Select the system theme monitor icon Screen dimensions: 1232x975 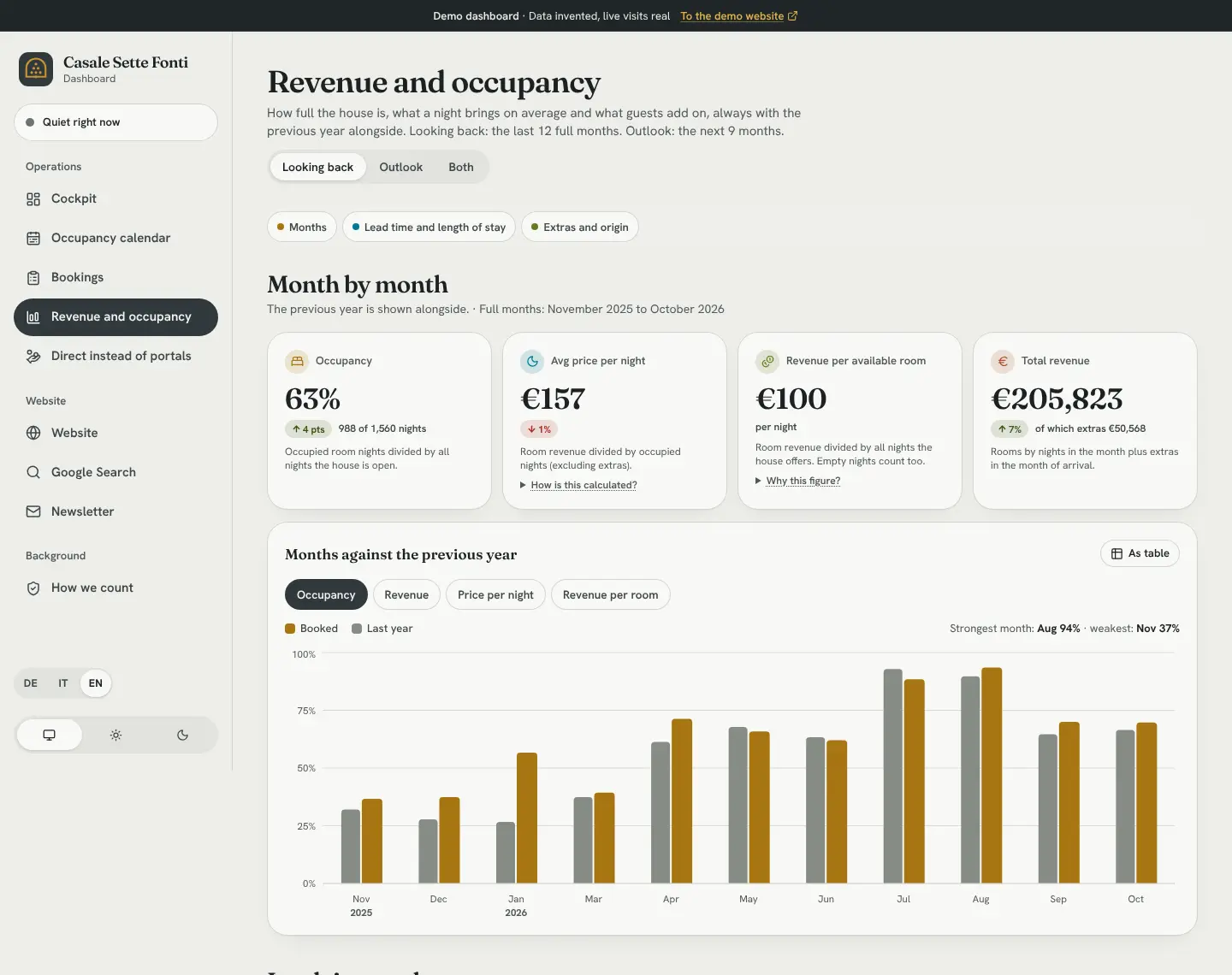[x=50, y=735]
